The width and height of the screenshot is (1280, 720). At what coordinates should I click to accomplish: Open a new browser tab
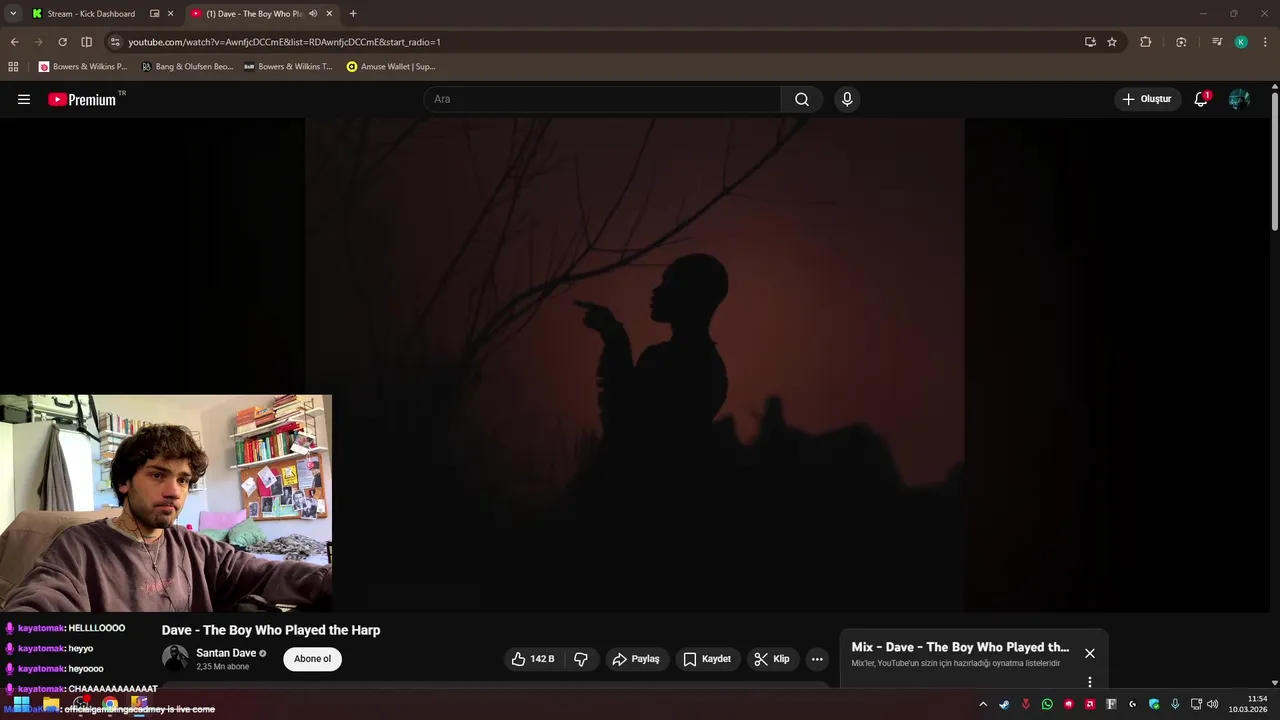point(353,14)
